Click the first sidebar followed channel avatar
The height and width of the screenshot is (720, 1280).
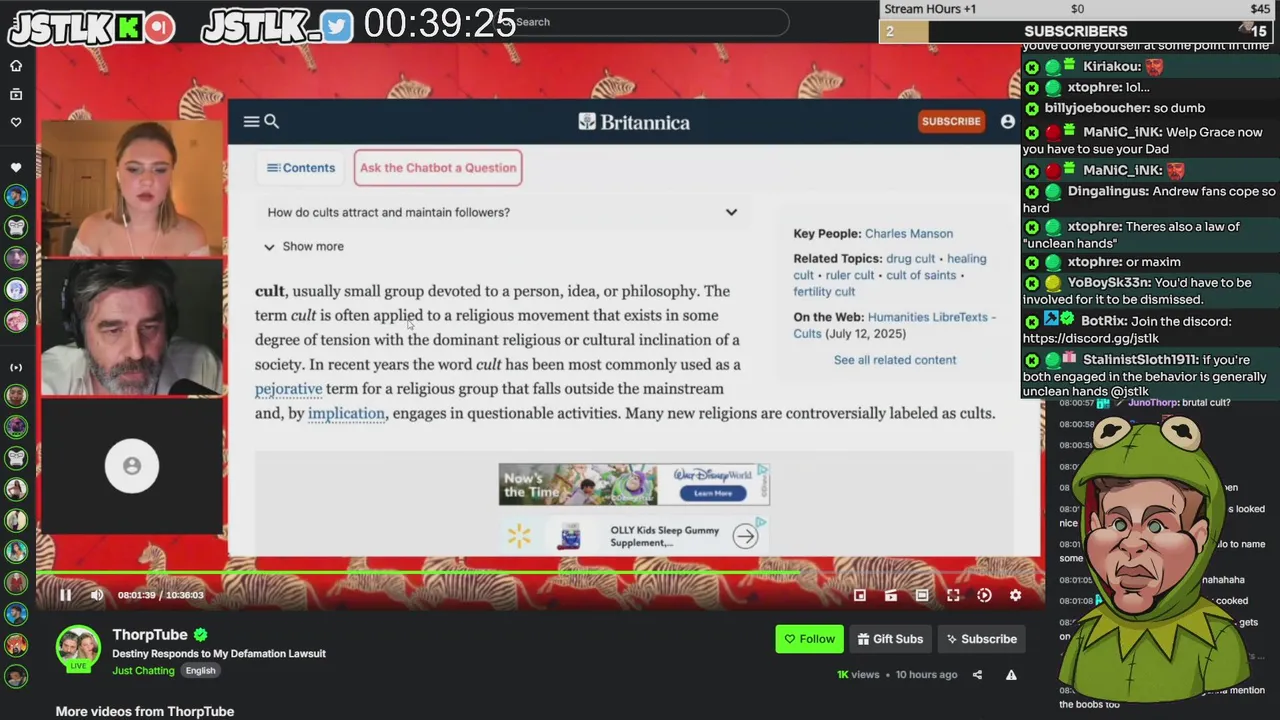tap(16, 197)
